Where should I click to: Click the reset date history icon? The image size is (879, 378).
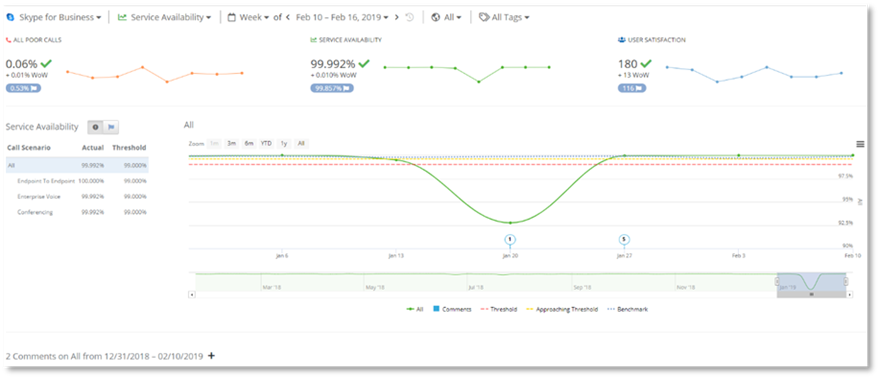(x=410, y=17)
